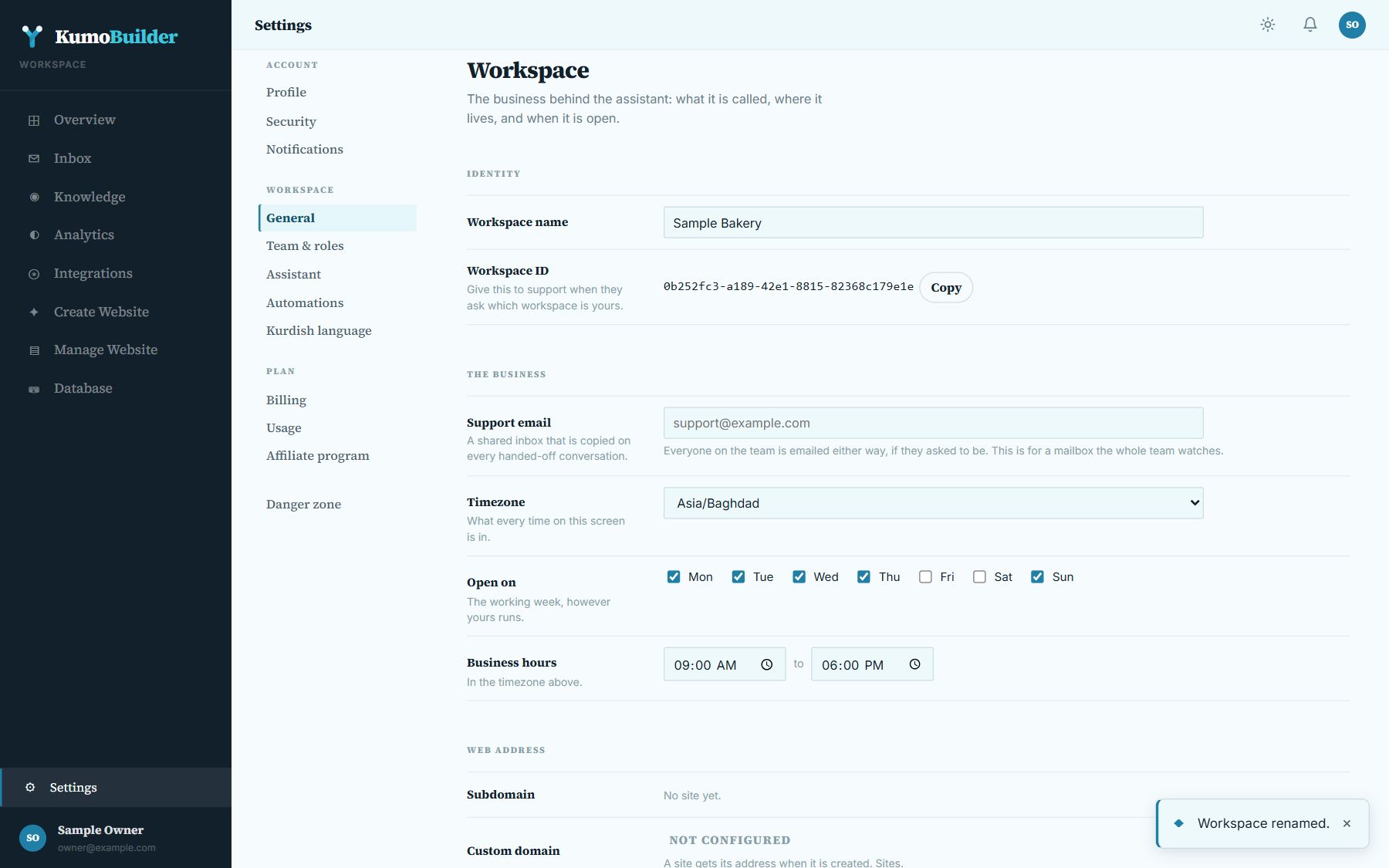Click the Analytics half-circle icon
1389x868 pixels.
[x=34, y=235]
